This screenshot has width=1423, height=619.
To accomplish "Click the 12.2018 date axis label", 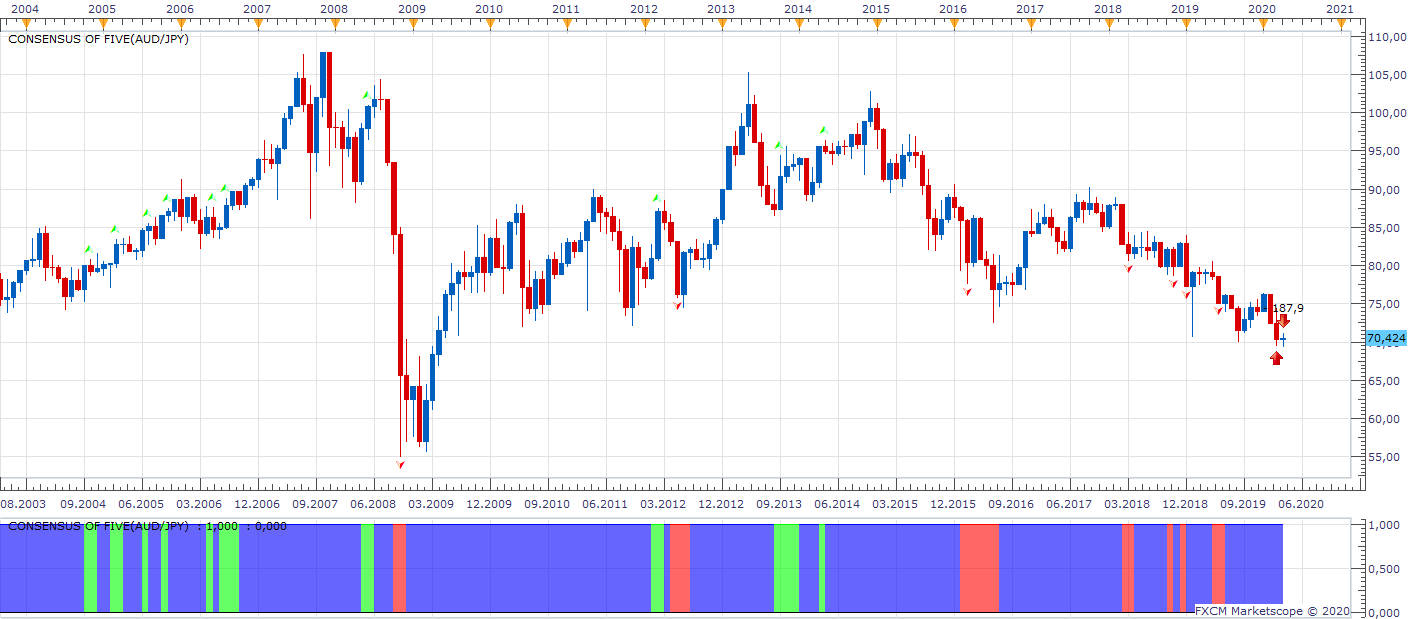I will pos(1185,505).
